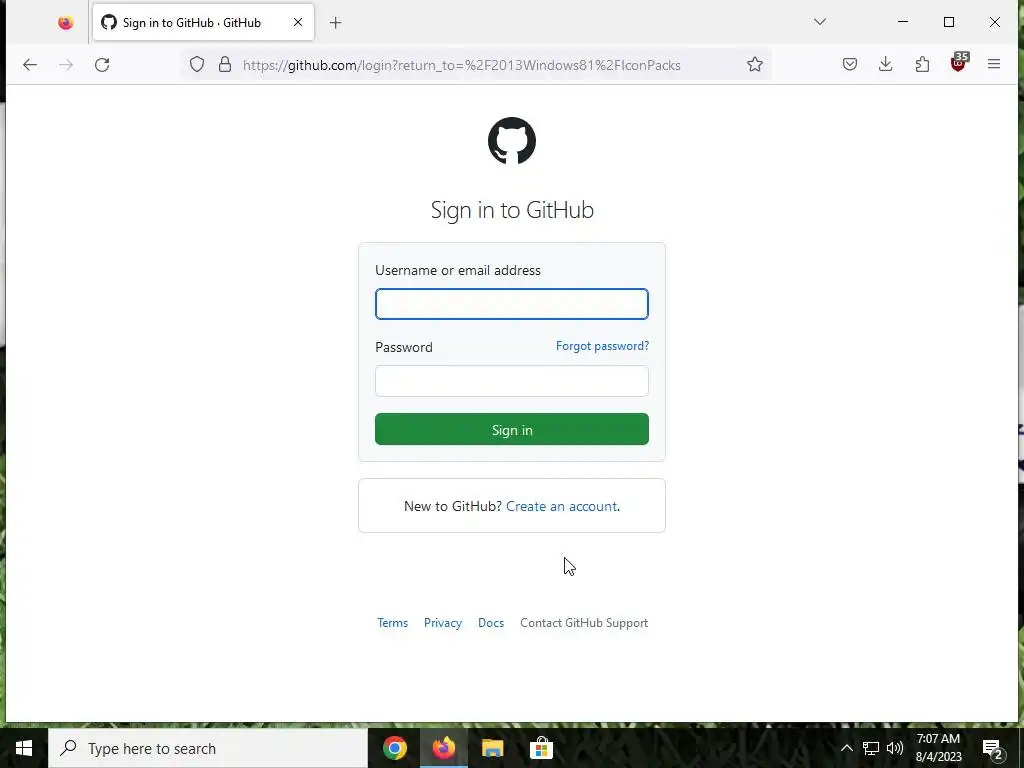Open the uBlock Origin extension icon

tap(959, 62)
